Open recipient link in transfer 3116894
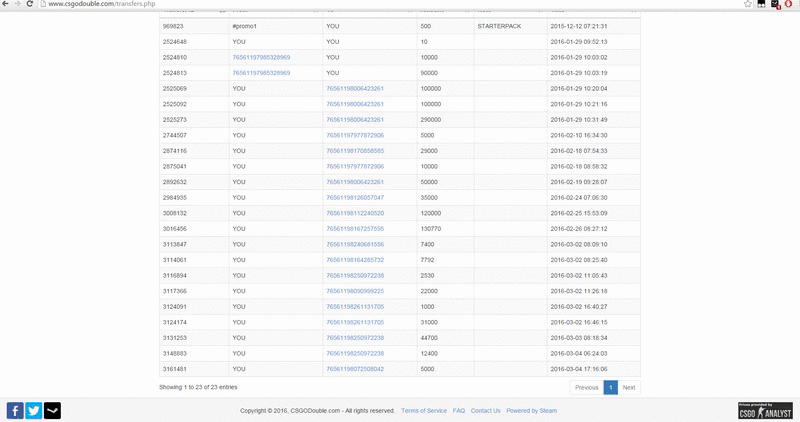800x422 pixels. (355, 276)
